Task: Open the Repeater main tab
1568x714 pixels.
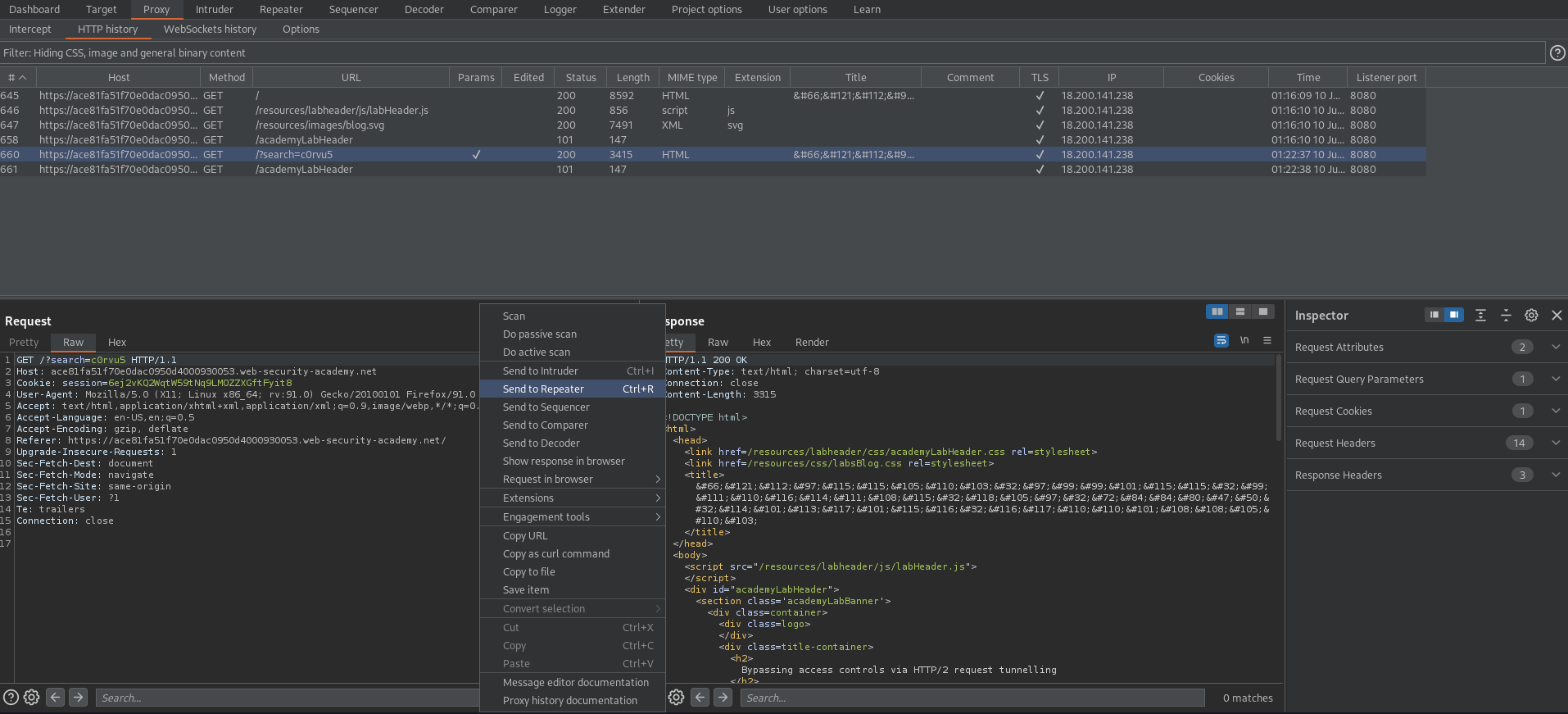Action: click(281, 10)
